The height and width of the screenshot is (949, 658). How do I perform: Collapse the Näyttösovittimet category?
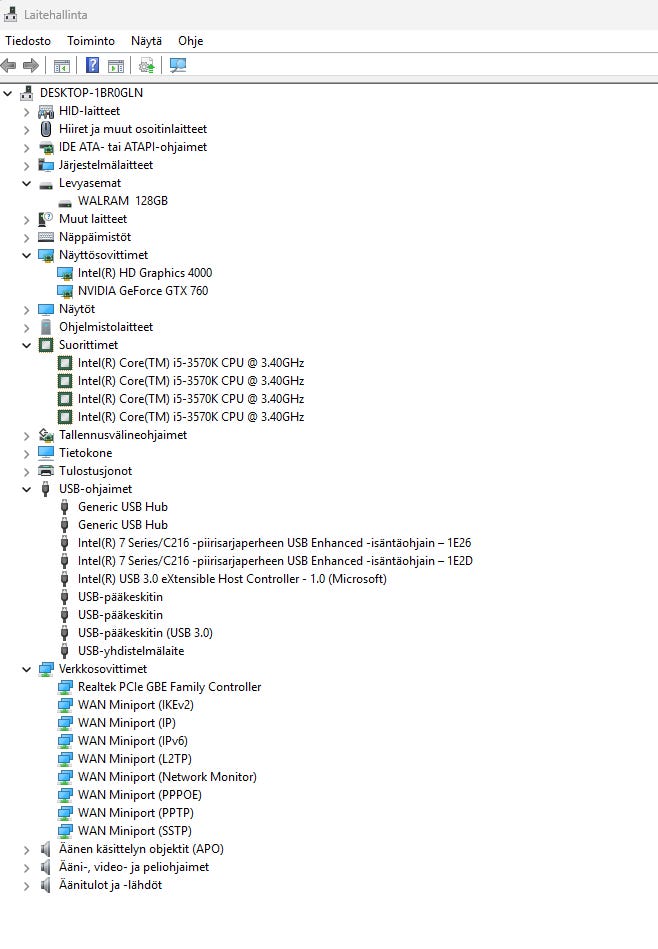[x=27, y=255]
